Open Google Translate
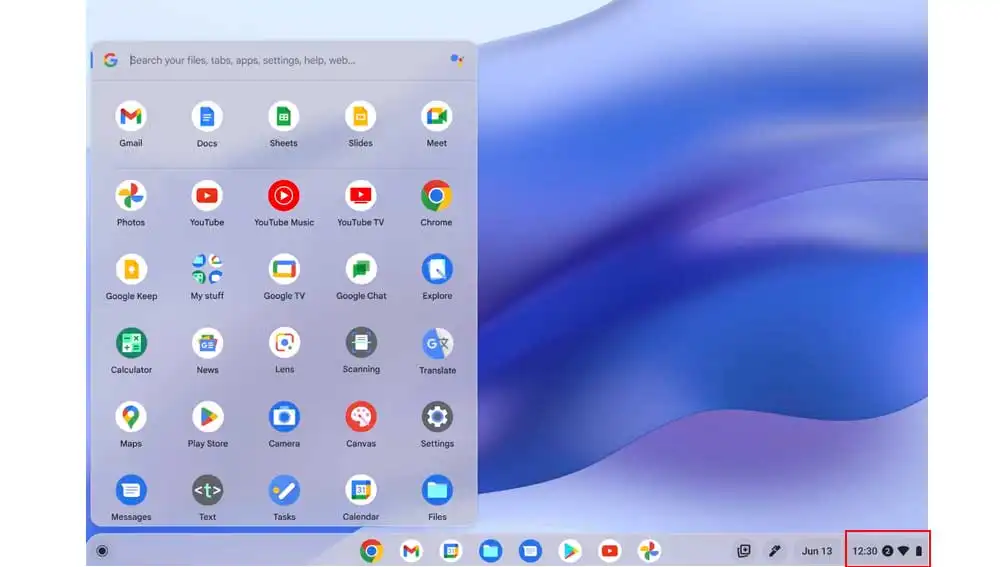 point(437,343)
